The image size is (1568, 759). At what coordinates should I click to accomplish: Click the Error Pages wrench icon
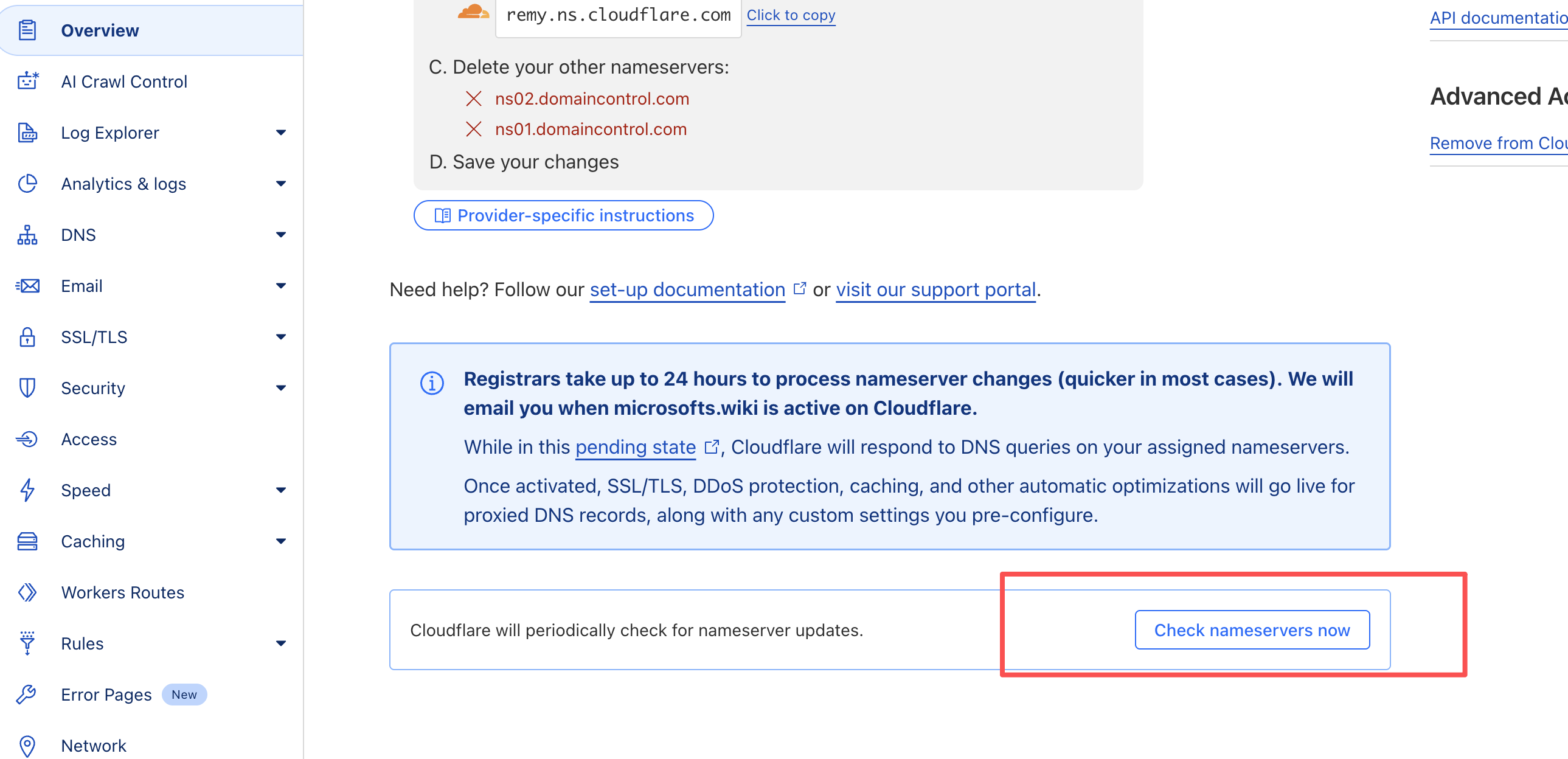(27, 695)
